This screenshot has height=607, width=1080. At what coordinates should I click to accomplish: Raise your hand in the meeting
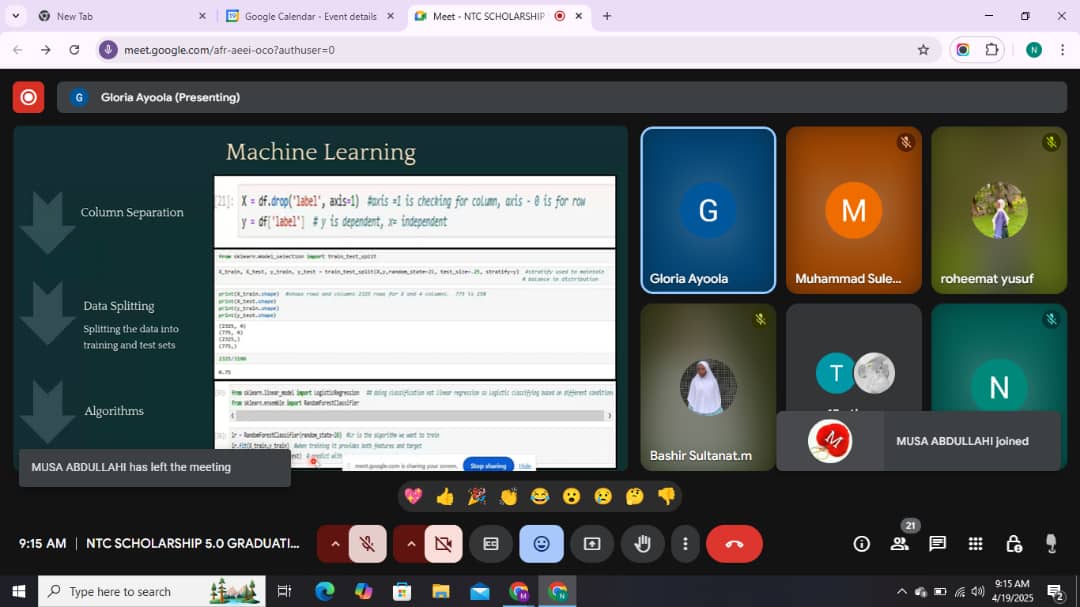(643, 544)
